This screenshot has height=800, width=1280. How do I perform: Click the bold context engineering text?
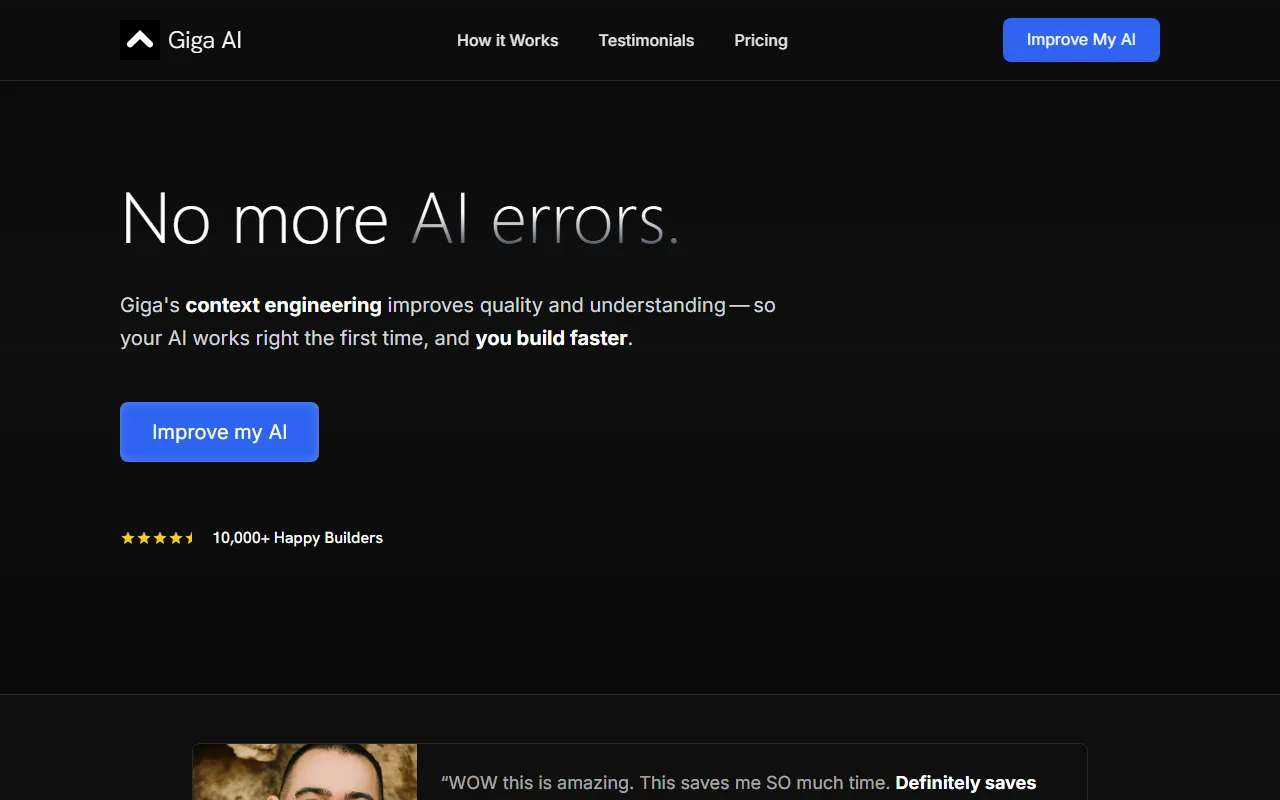tap(283, 305)
